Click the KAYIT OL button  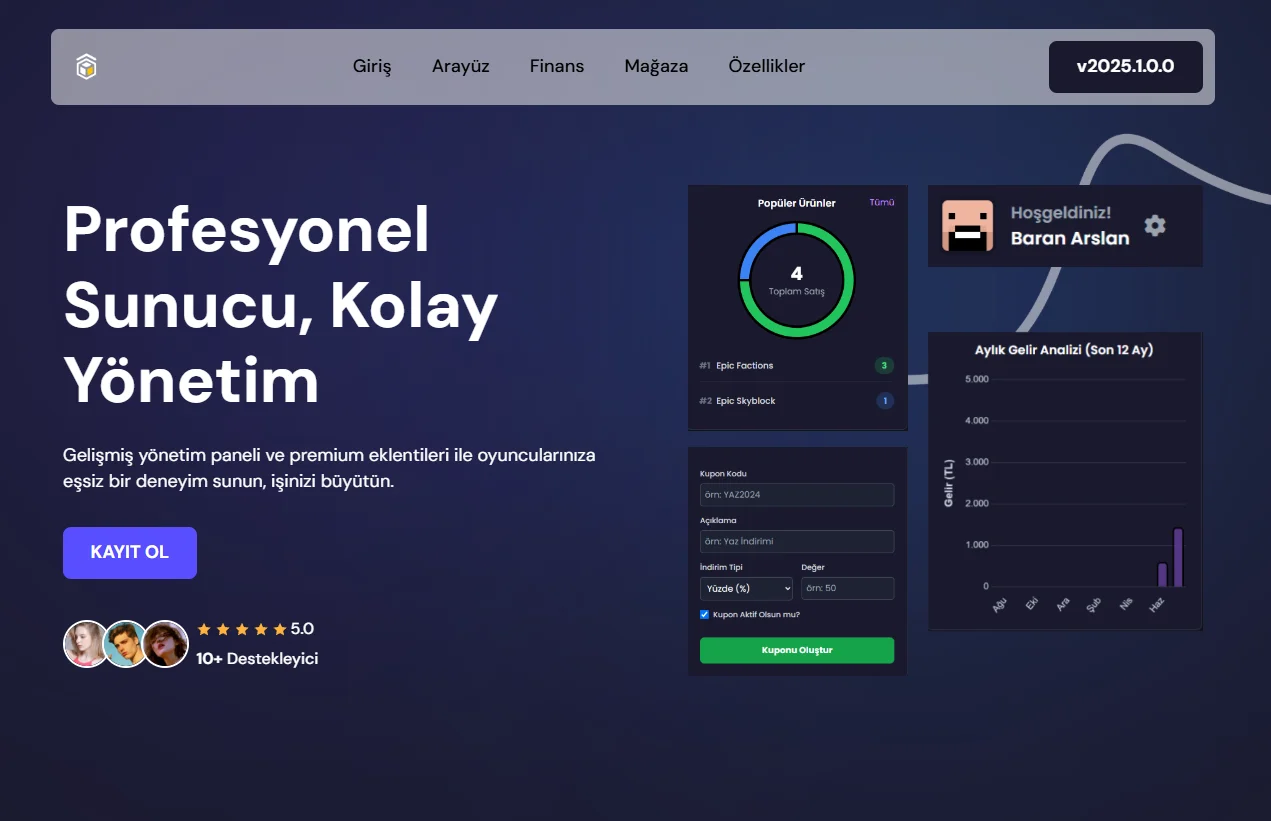[130, 553]
